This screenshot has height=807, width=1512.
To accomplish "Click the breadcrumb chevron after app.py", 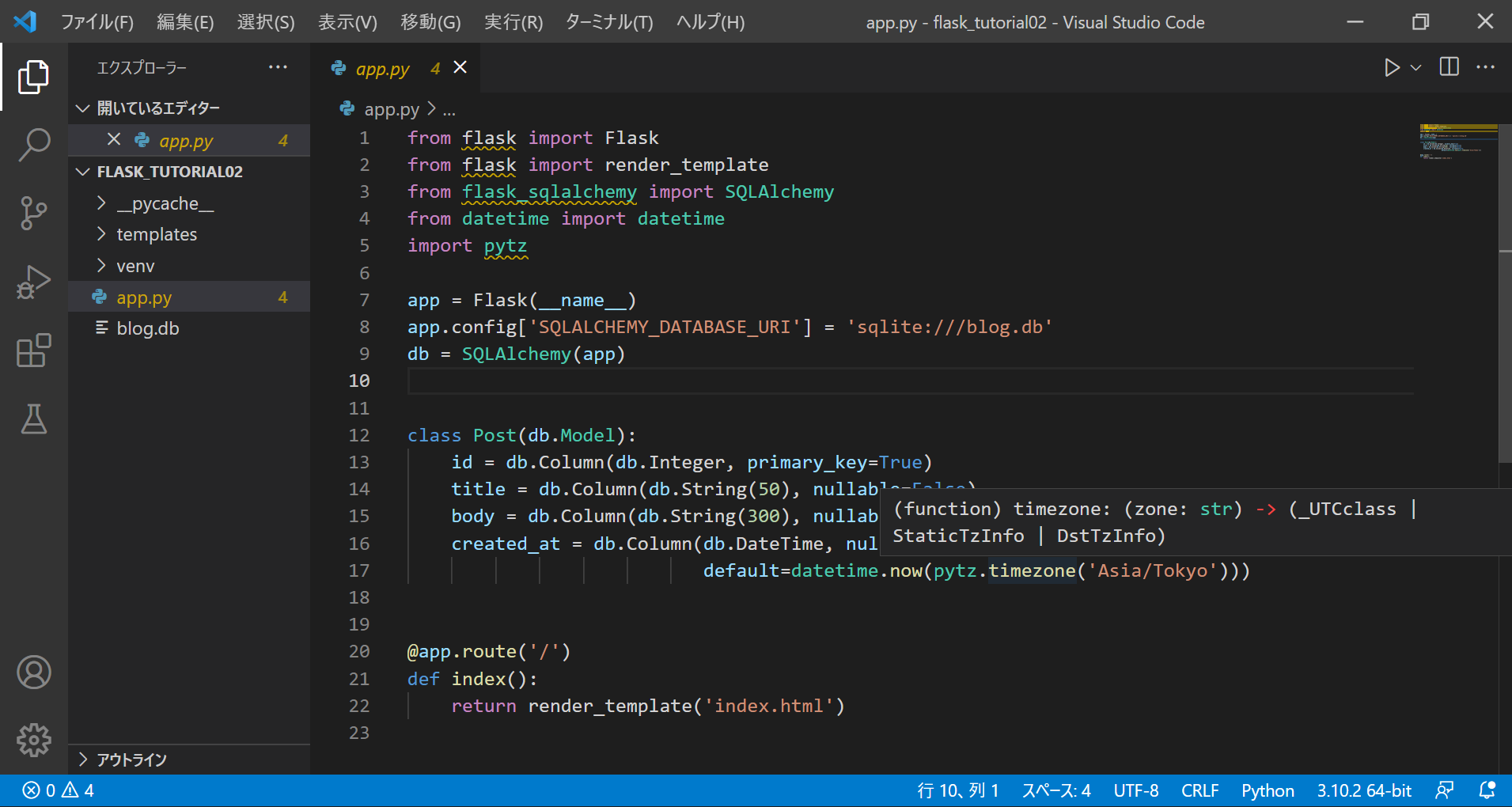I will pos(431,108).
